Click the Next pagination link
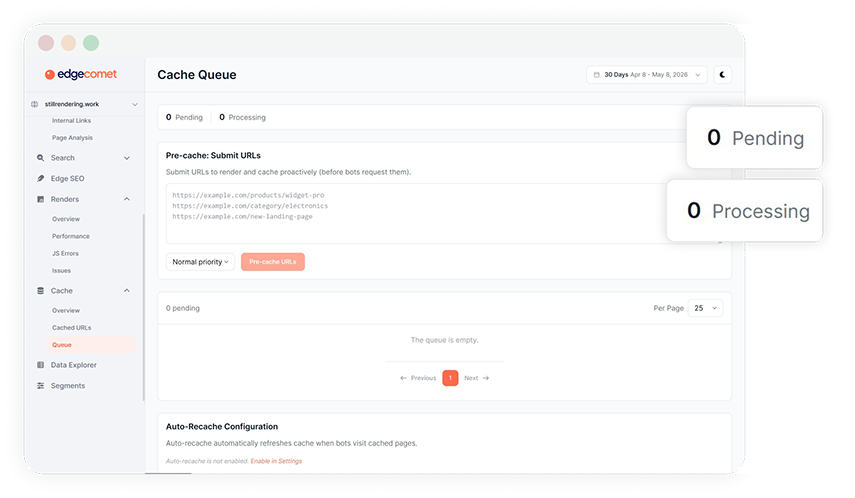This screenshot has height=498, width=855. (477, 378)
